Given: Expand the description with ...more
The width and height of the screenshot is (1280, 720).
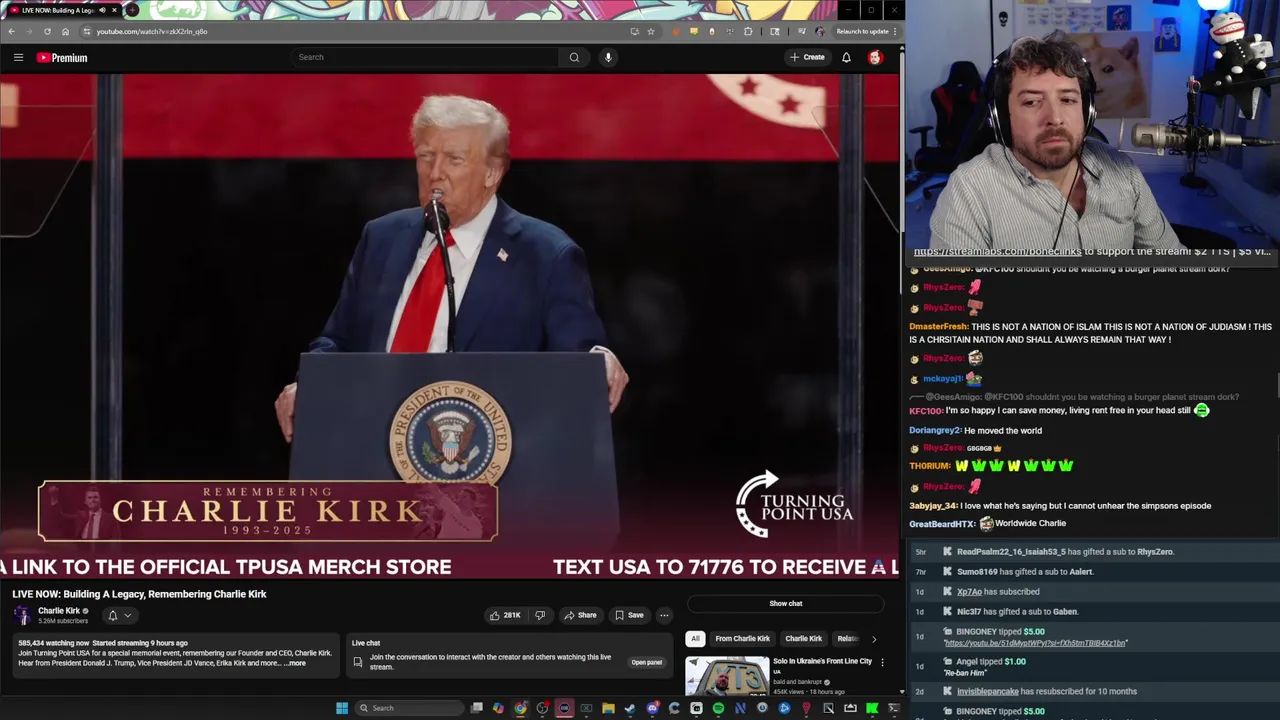Looking at the screenshot, I should (295, 663).
